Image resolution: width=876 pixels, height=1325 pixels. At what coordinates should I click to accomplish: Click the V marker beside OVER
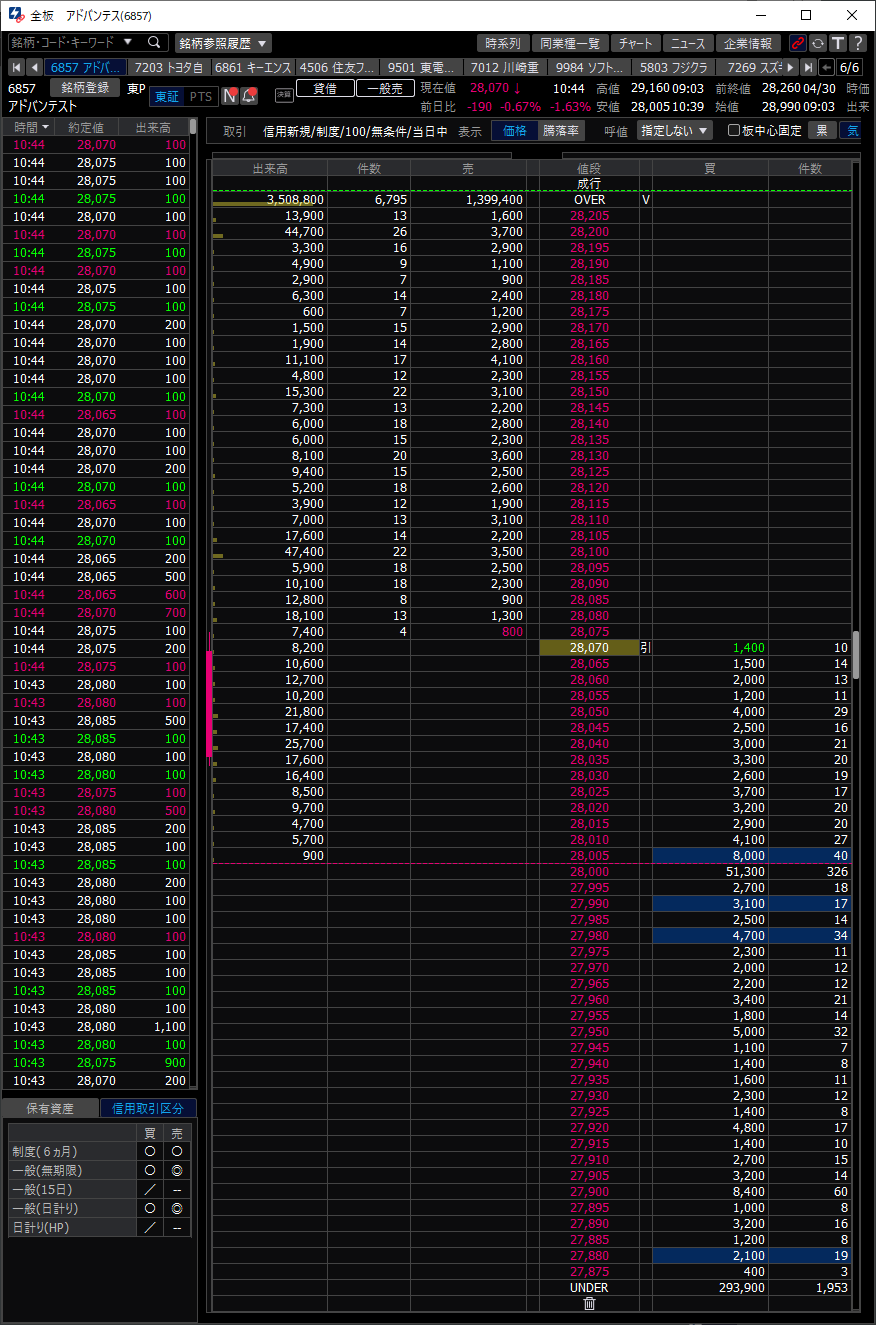pyautogui.click(x=646, y=200)
